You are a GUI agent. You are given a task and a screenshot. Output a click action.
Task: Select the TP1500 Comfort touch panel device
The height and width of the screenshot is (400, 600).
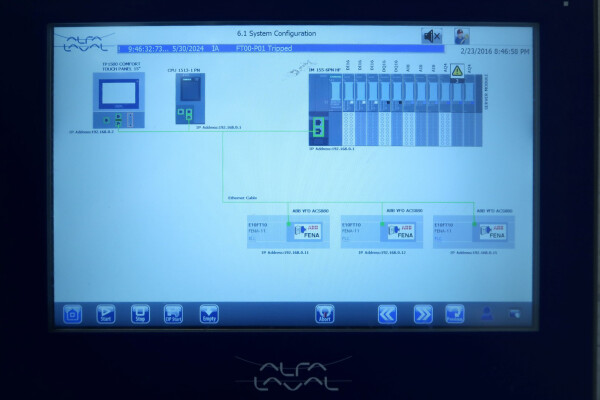[x=119, y=98]
